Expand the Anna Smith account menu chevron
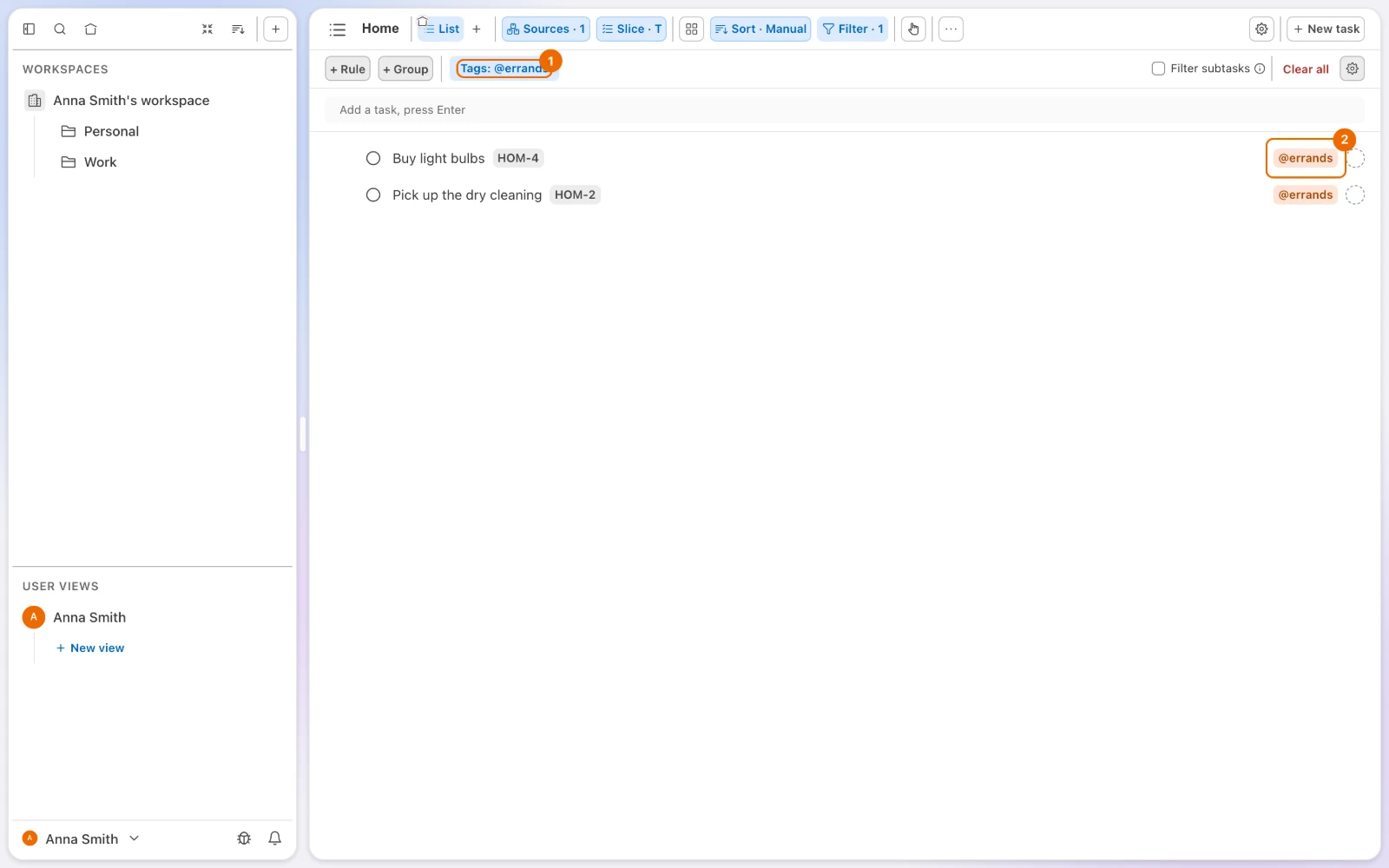 pyautogui.click(x=134, y=838)
